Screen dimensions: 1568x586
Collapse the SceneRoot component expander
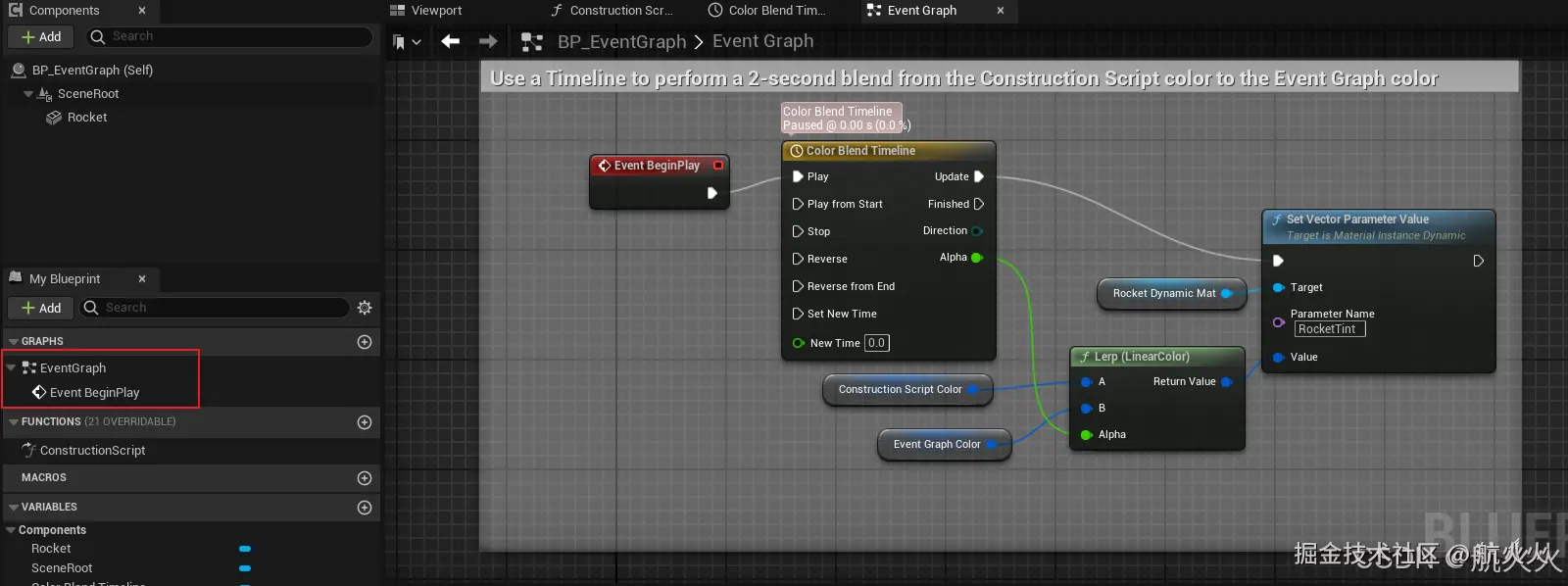tap(28, 94)
